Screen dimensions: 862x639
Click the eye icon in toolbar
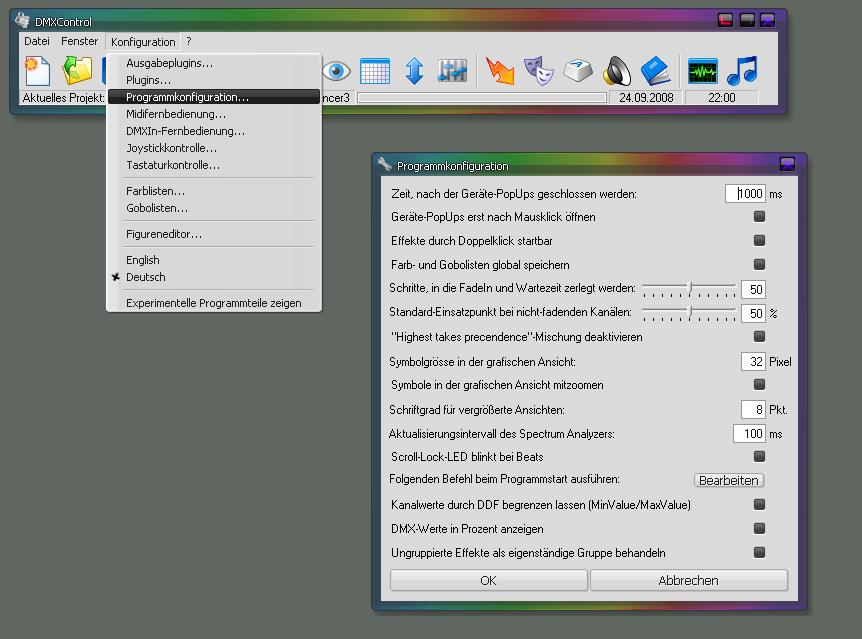click(x=336, y=71)
